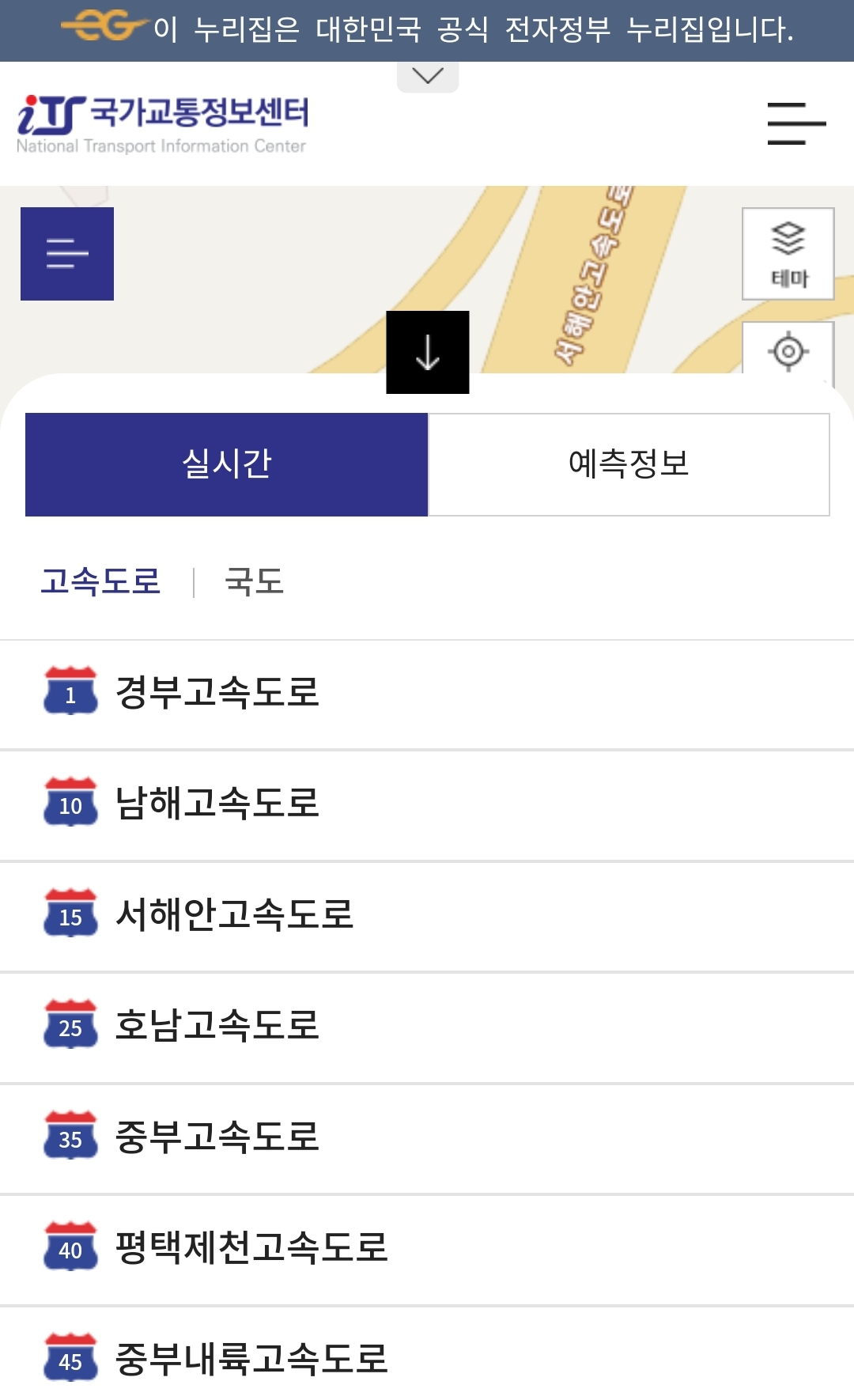The image size is (854, 1400).
Task: Click route 35 shield icon
Action: click(x=70, y=1135)
